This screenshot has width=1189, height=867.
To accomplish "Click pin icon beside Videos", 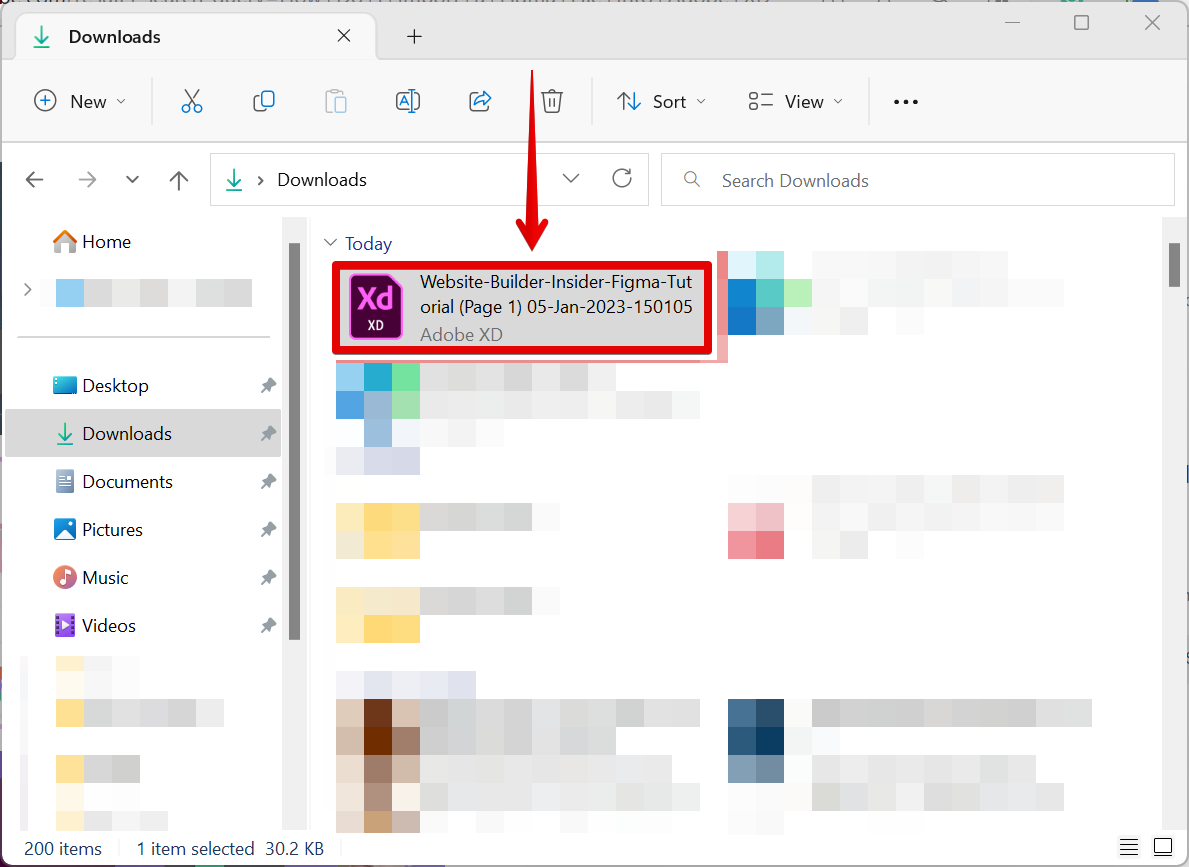I will [x=268, y=626].
